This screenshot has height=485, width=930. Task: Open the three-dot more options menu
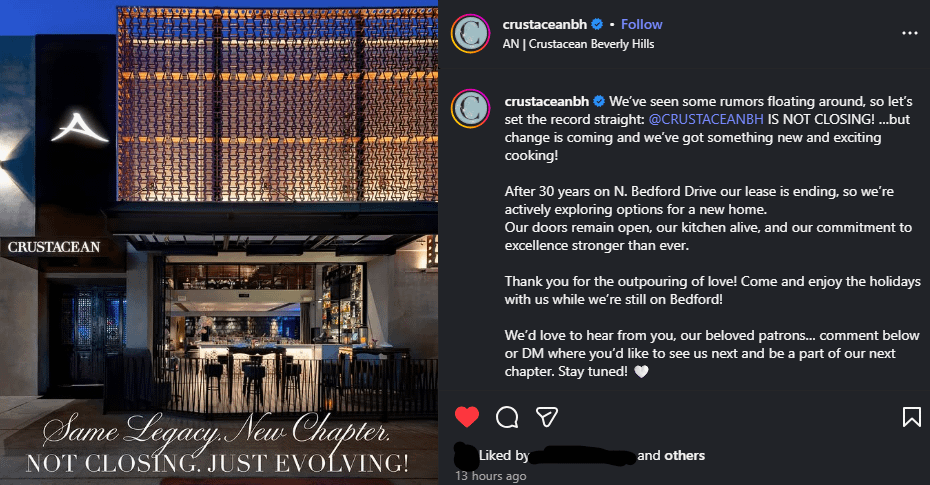[x=909, y=33]
